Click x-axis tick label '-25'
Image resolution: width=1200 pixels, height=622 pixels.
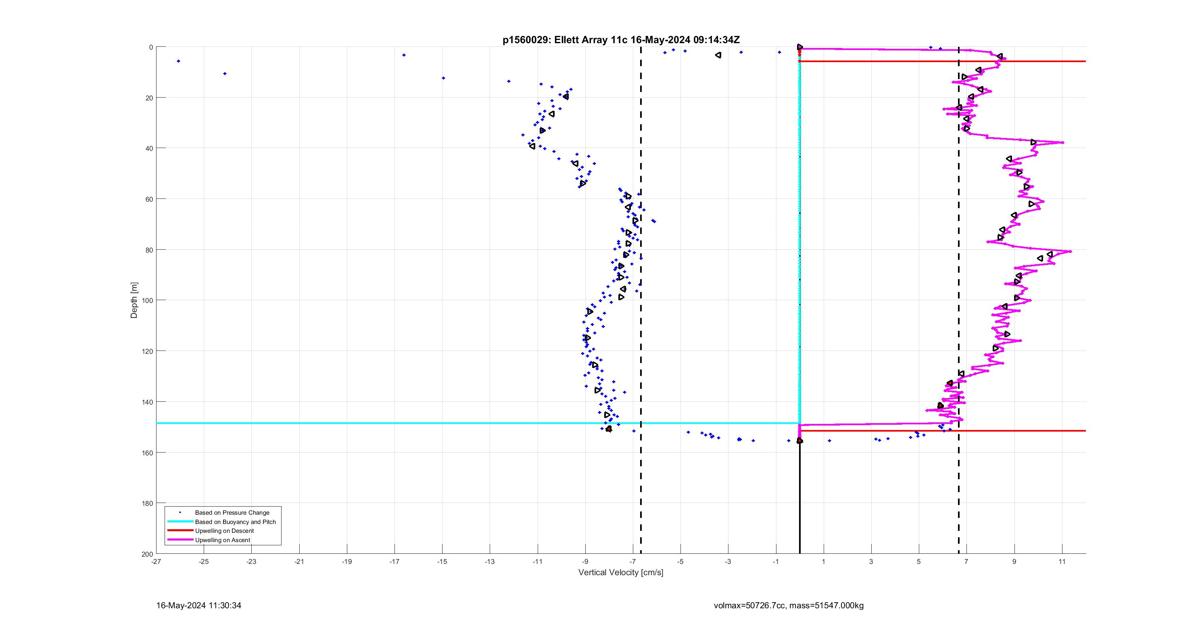(x=204, y=562)
